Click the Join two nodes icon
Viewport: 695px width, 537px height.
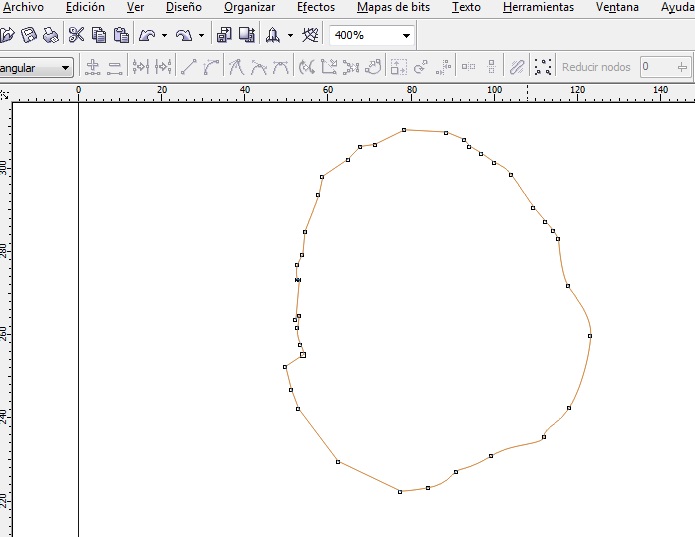tap(141, 67)
